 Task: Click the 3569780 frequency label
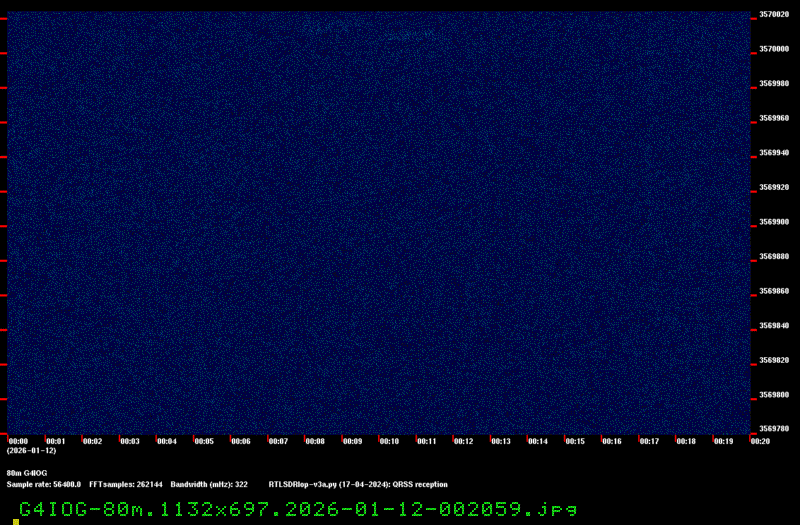coord(774,429)
